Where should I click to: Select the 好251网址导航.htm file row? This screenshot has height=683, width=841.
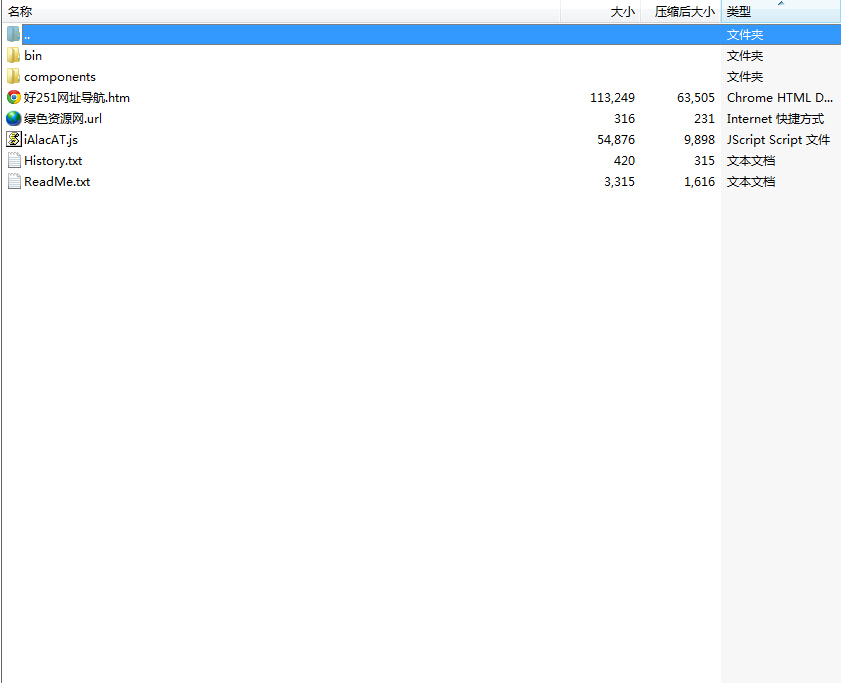click(75, 97)
